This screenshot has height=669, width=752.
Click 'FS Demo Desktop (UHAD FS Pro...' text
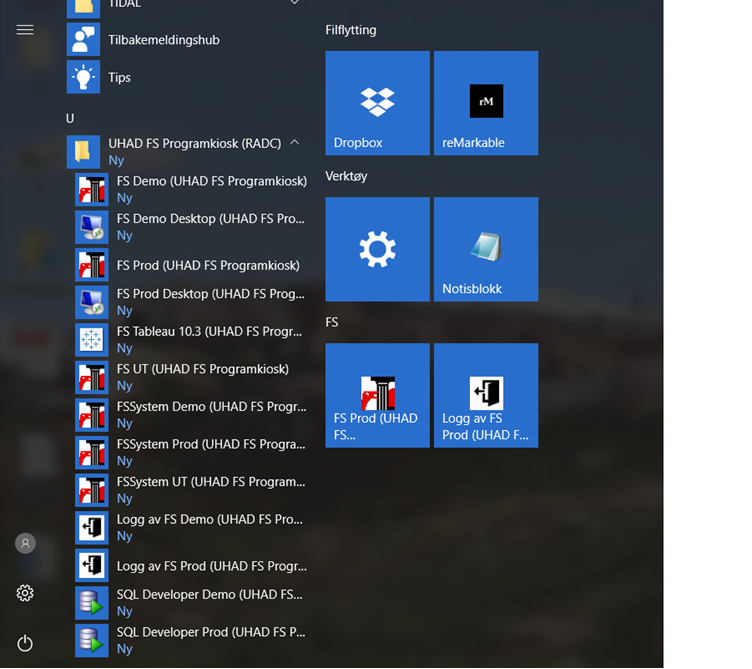[x=211, y=219]
